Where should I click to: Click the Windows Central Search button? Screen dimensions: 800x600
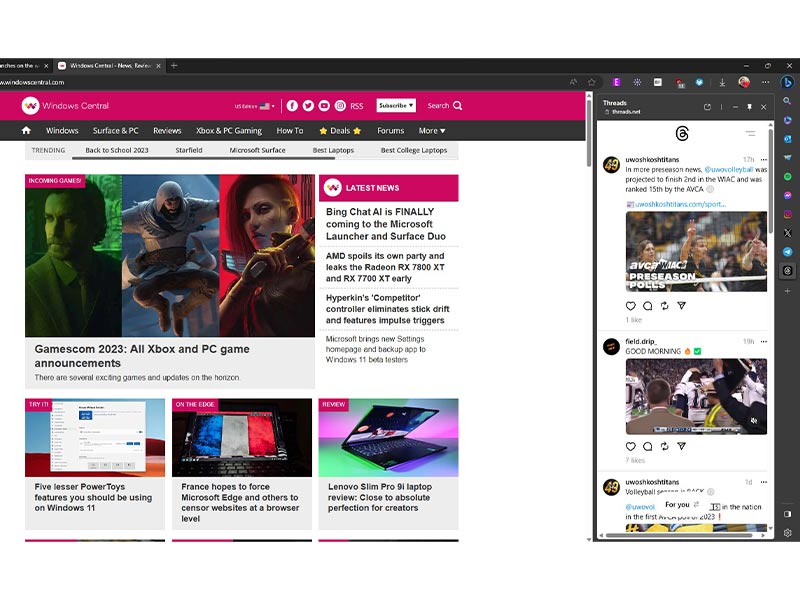coord(445,106)
